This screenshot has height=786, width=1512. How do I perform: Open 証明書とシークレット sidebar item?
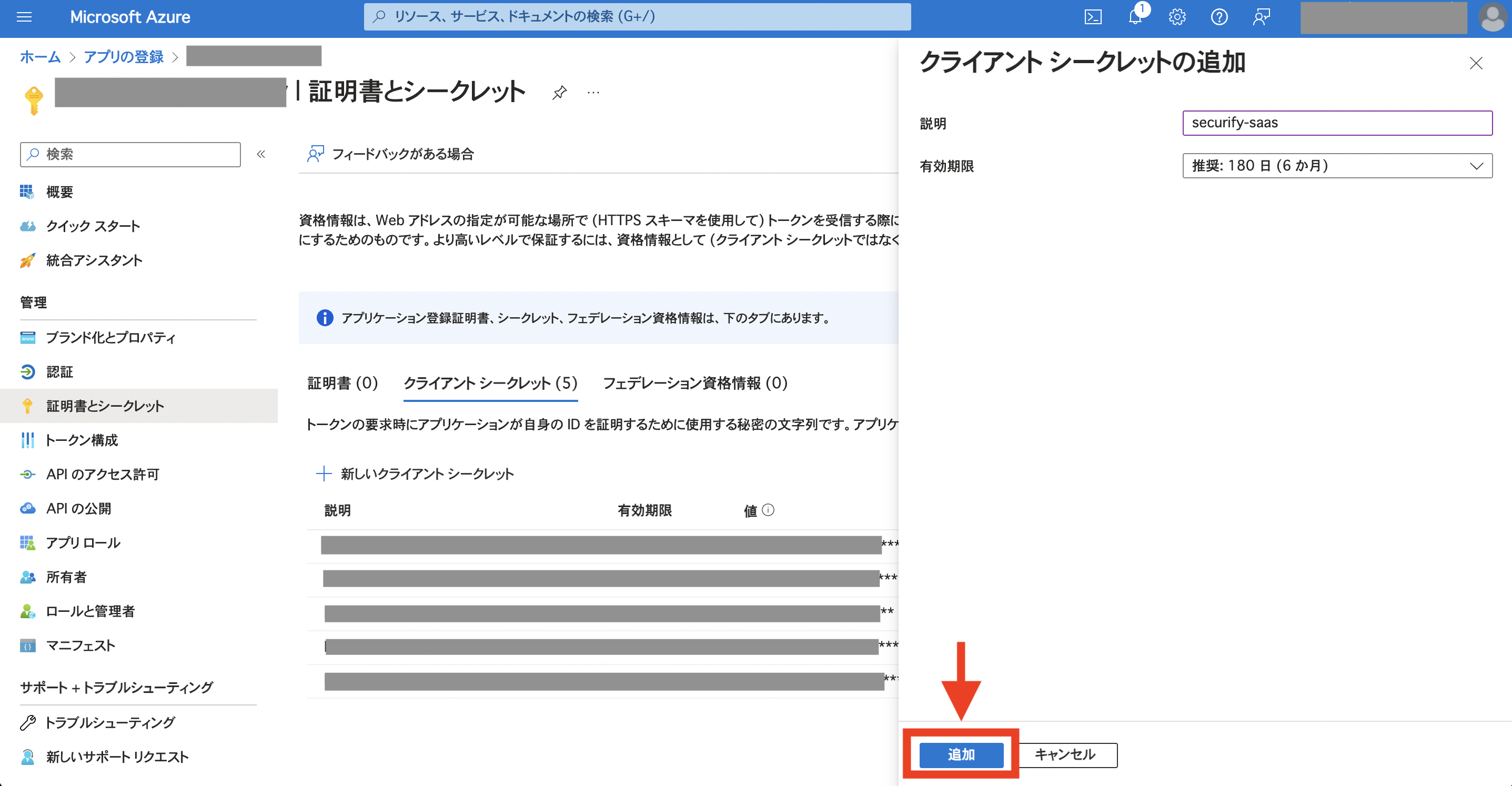point(138,406)
